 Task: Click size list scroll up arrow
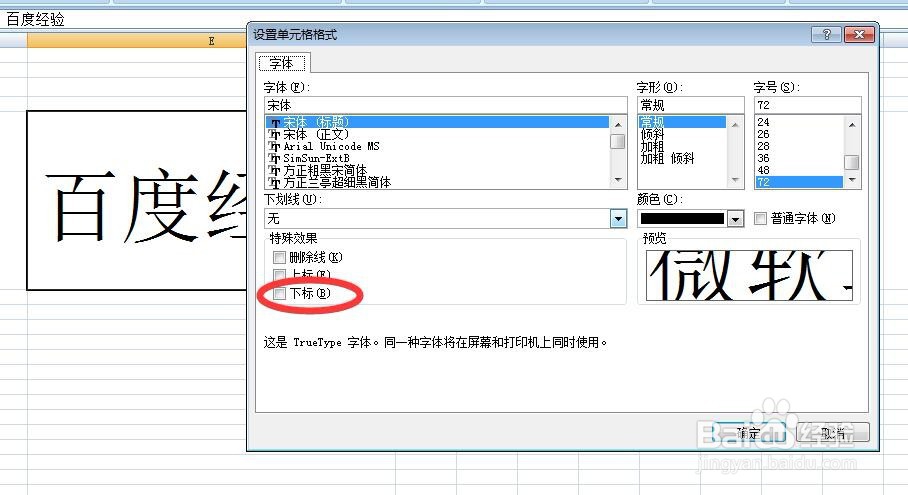851,124
